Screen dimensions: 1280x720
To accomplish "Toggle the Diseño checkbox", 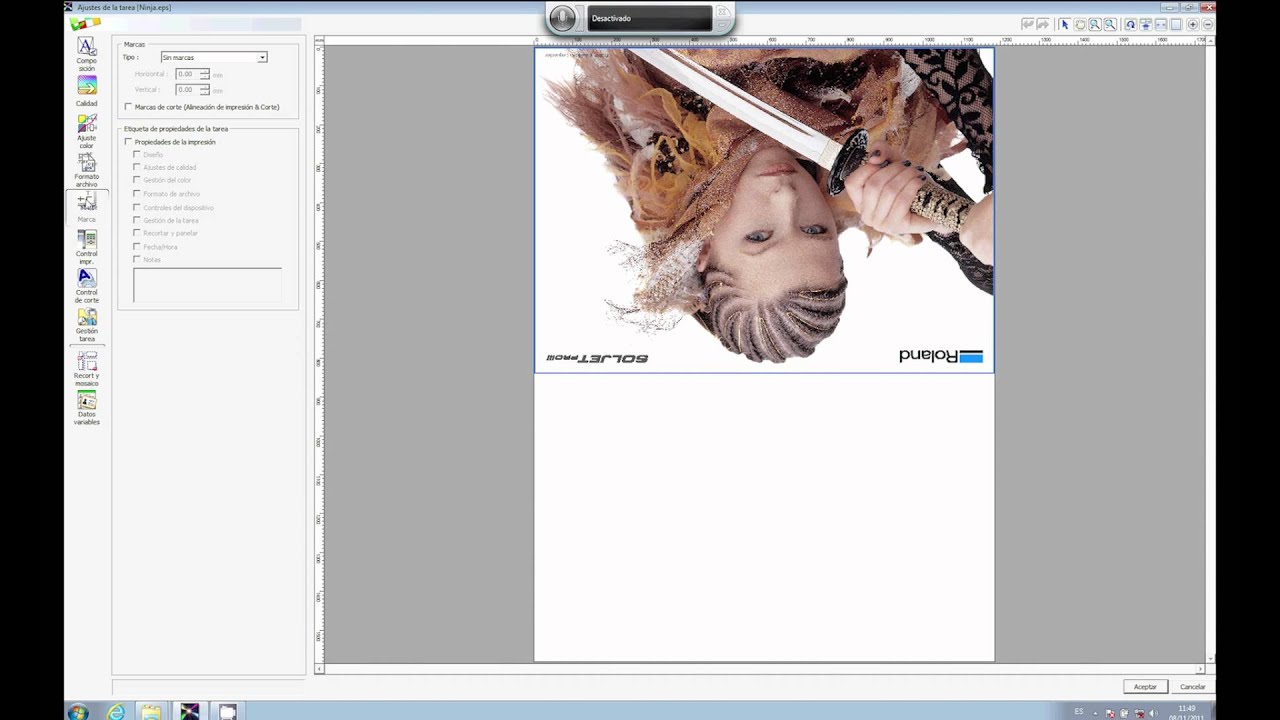I will [x=137, y=155].
